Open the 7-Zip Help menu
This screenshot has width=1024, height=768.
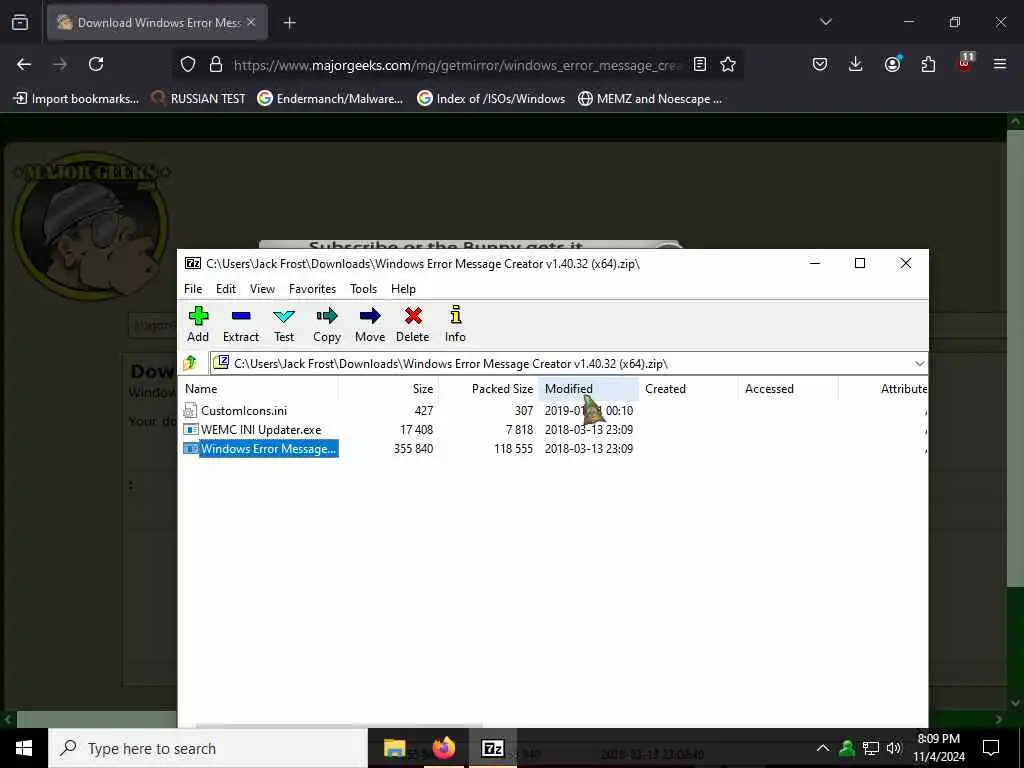[x=403, y=289]
